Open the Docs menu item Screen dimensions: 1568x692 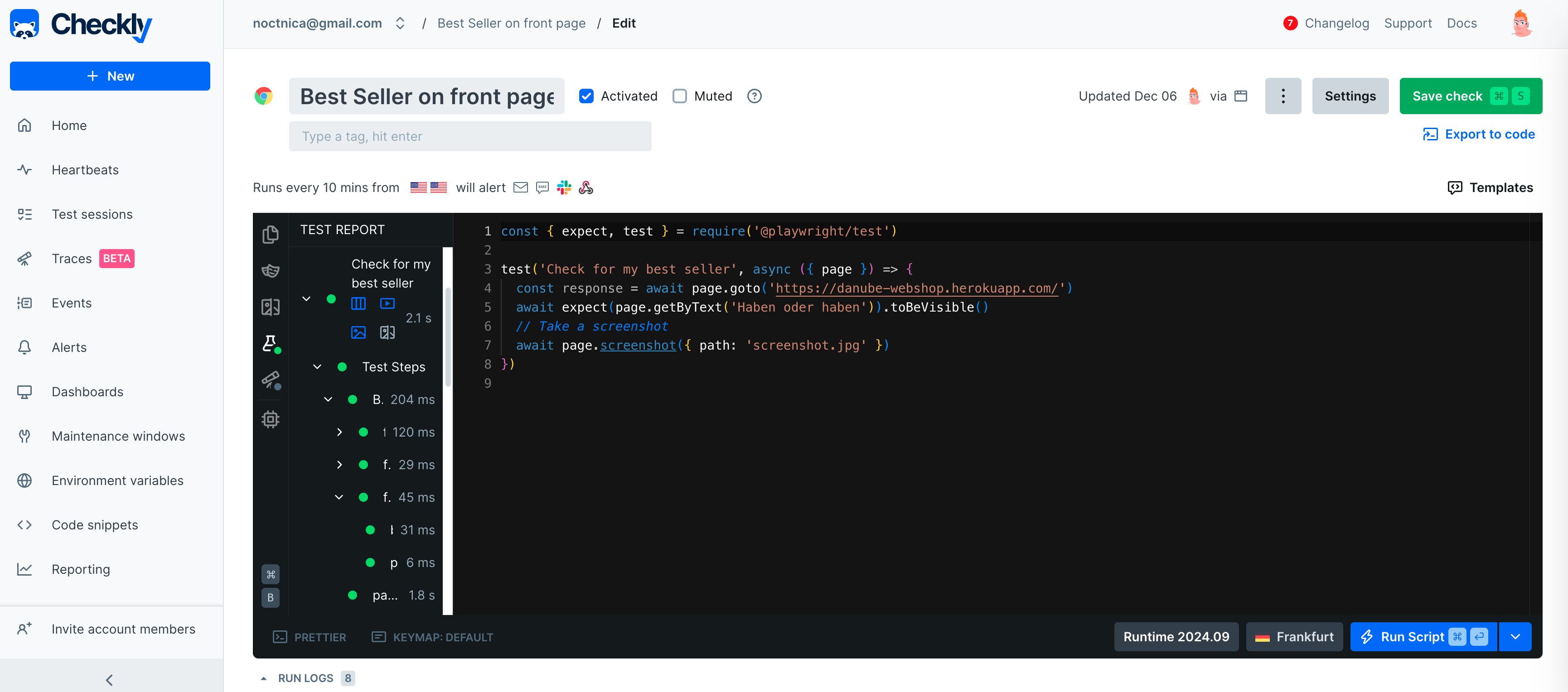[x=1462, y=23]
